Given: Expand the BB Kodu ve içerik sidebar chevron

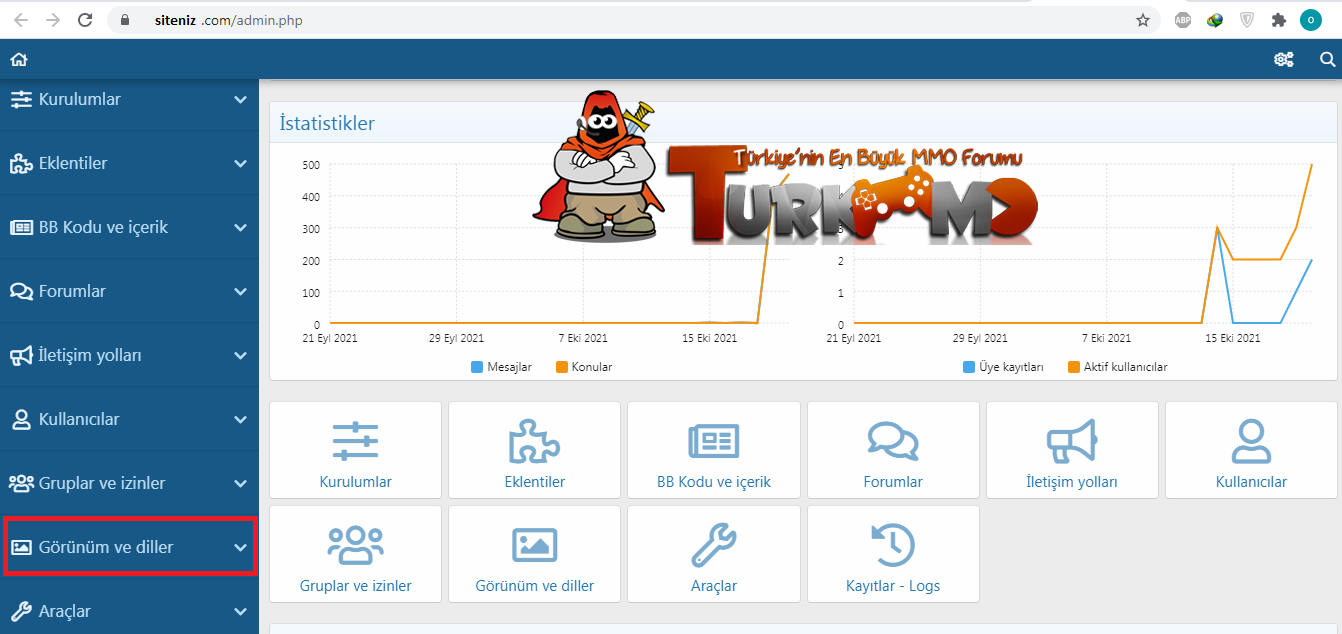Looking at the screenshot, I should 240,227.
